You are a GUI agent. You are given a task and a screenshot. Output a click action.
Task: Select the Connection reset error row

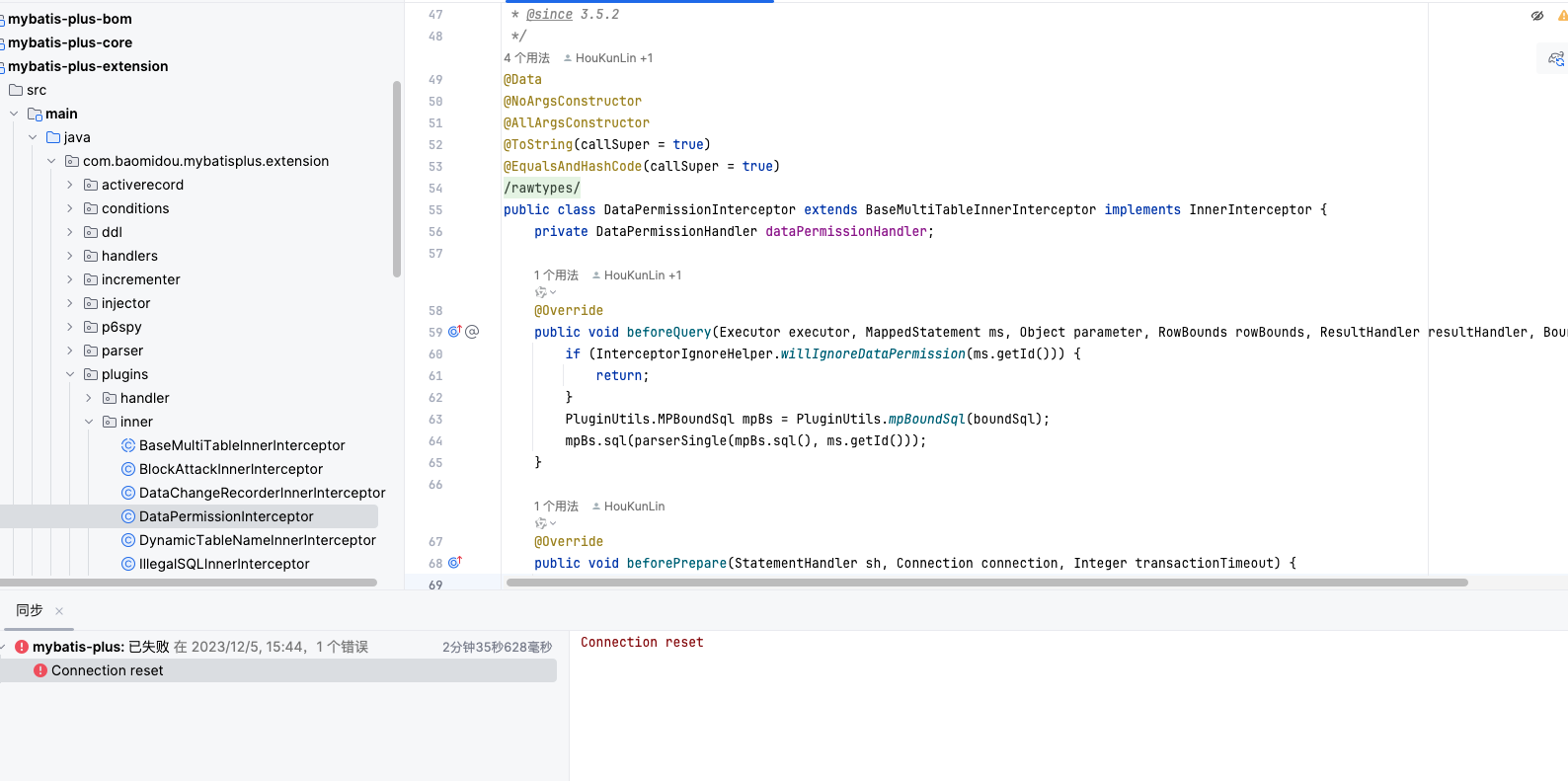pyautogui.click(x=278, y=670)
